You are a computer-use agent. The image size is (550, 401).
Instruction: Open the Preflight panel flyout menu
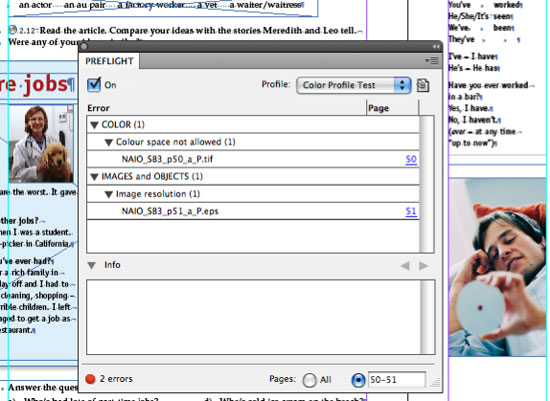pos(432,61)
